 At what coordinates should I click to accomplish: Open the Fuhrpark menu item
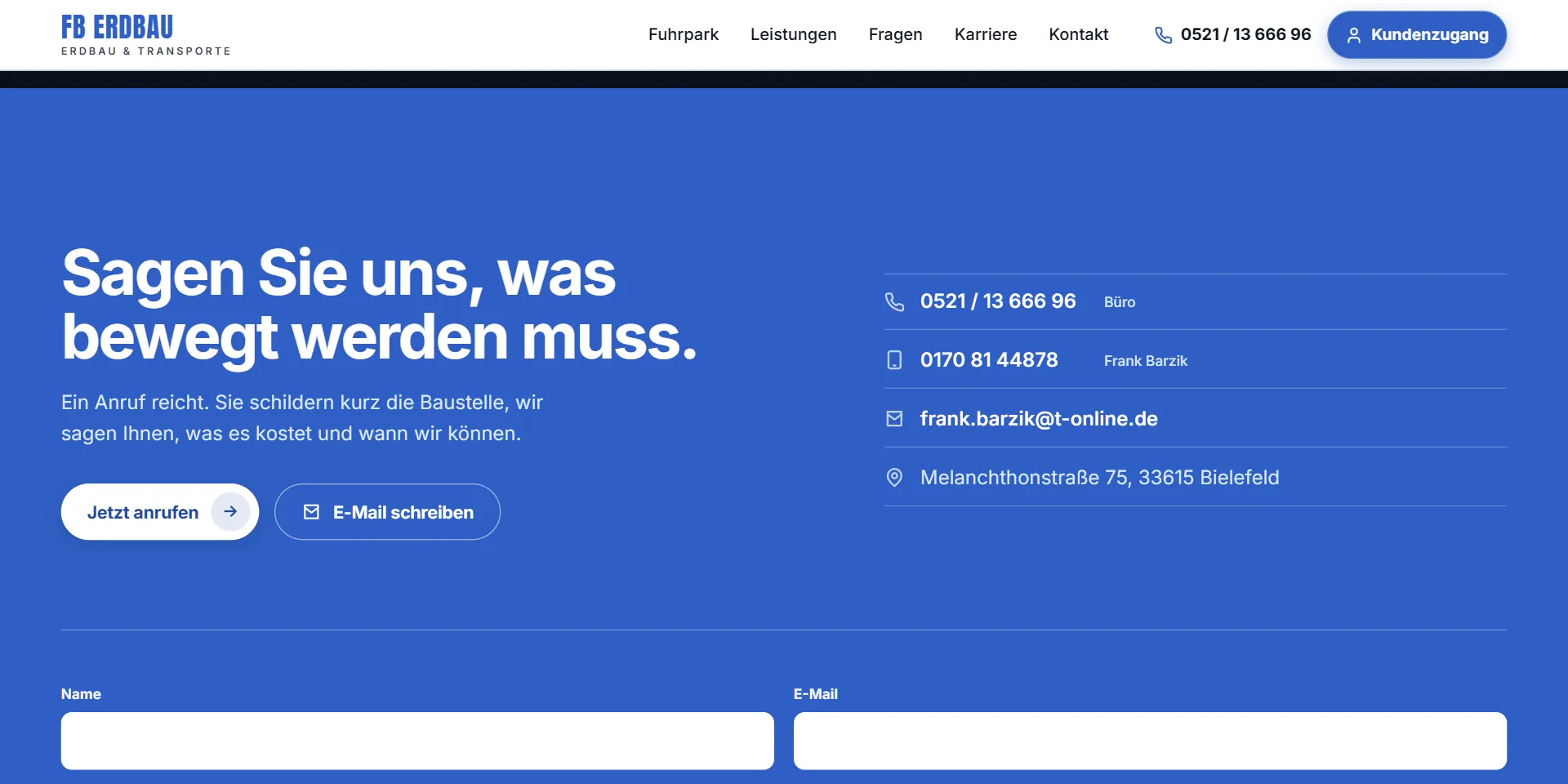[684, 34]
